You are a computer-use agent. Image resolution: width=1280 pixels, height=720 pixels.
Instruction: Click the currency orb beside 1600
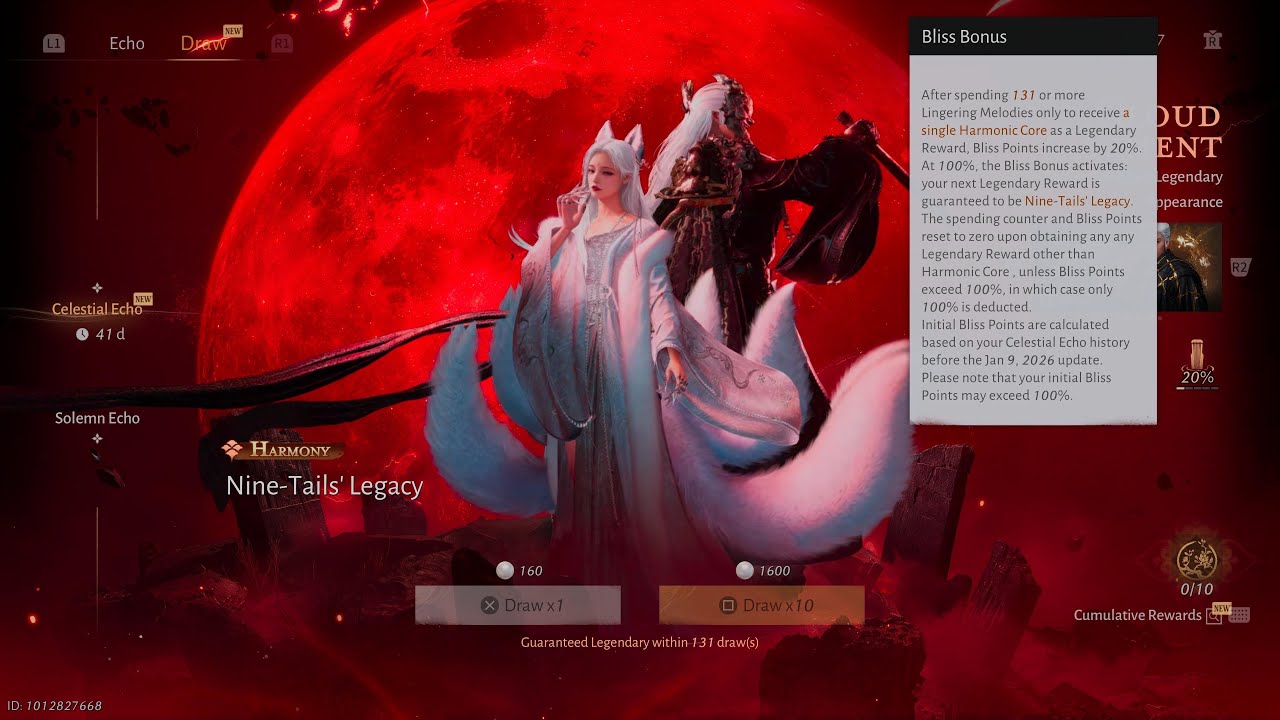[x=744, y=570]
